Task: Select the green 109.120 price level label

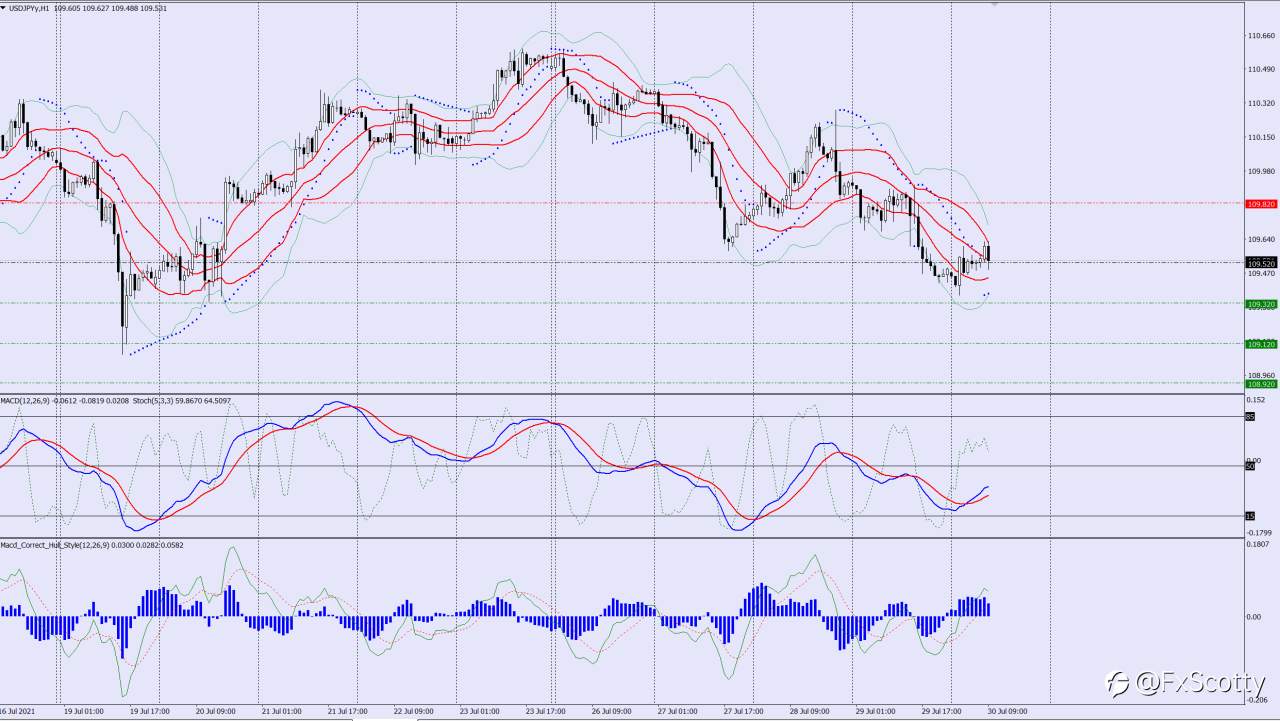Action: 1261,344
